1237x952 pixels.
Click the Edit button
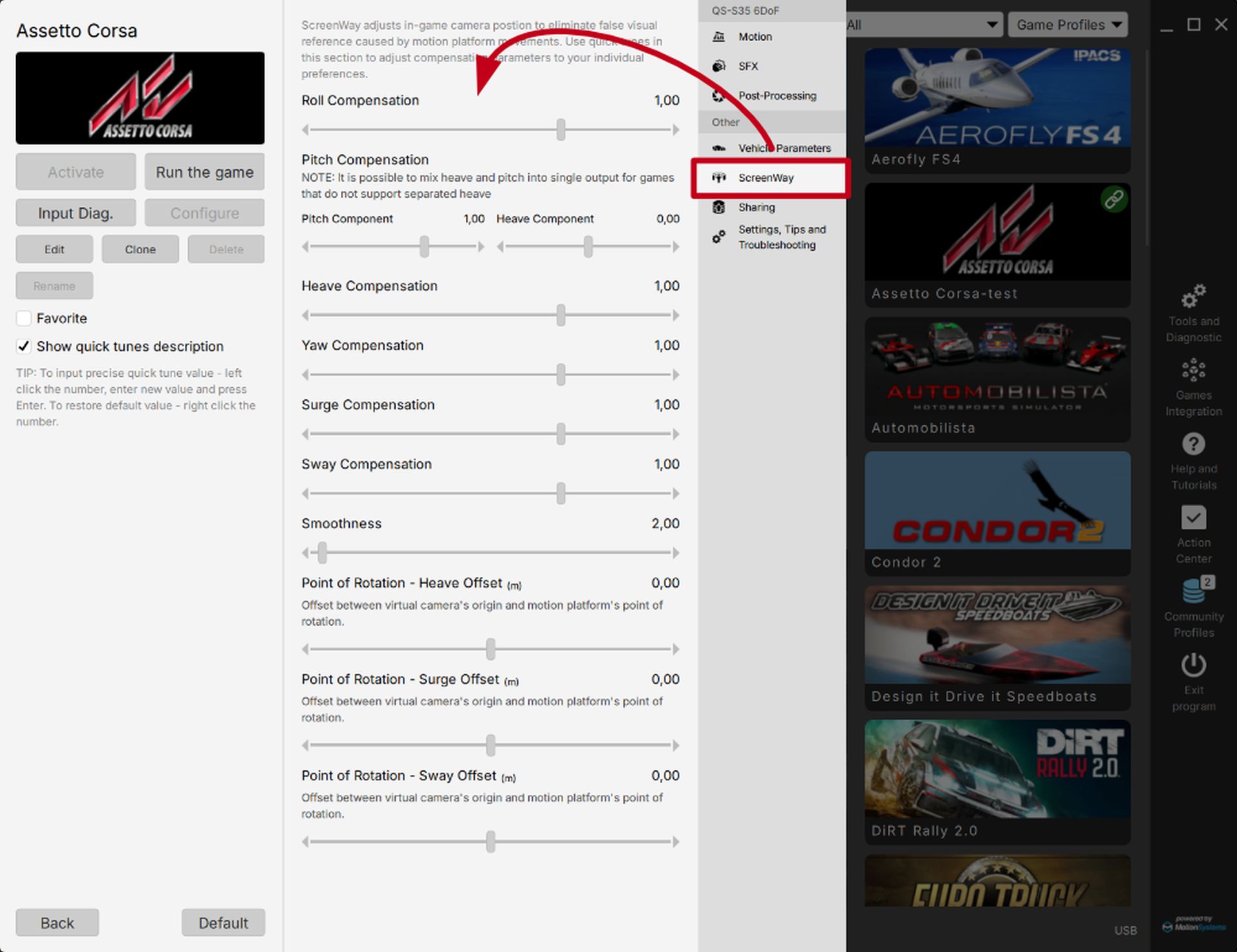(54, 249)
